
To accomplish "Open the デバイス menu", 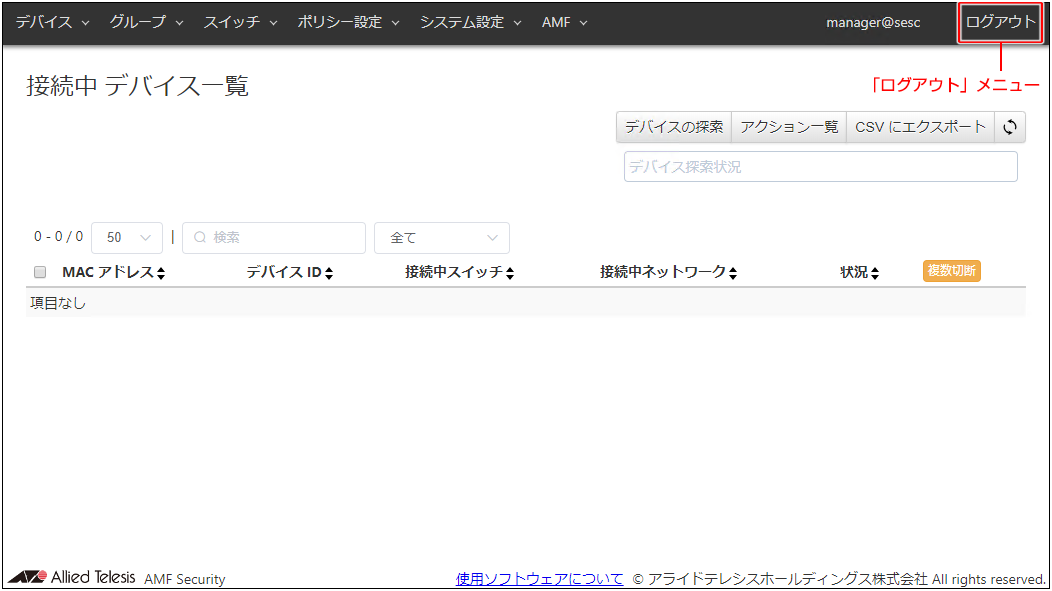I will [x=52, y=22].
